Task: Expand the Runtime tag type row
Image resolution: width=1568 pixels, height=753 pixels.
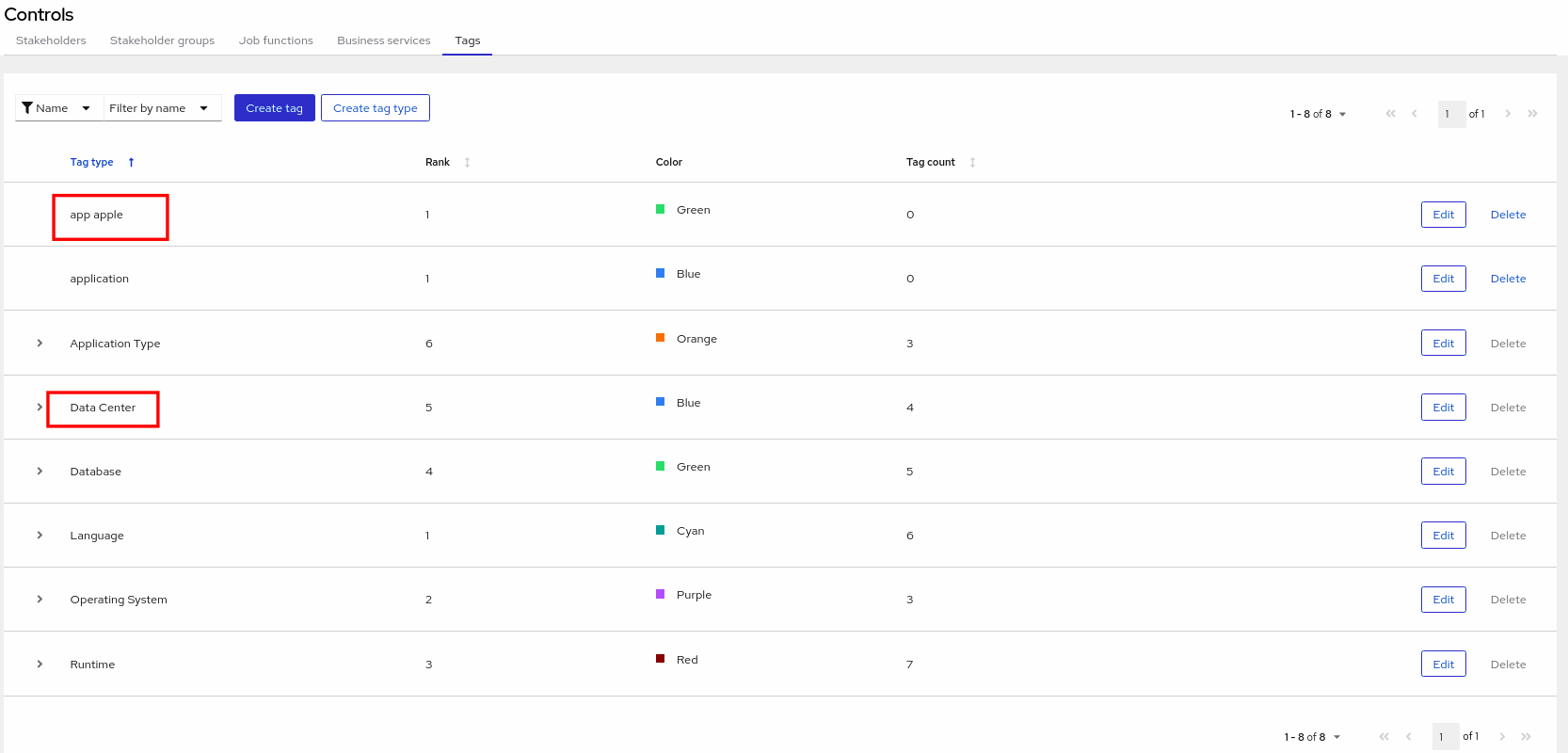Action: [40, 665]
